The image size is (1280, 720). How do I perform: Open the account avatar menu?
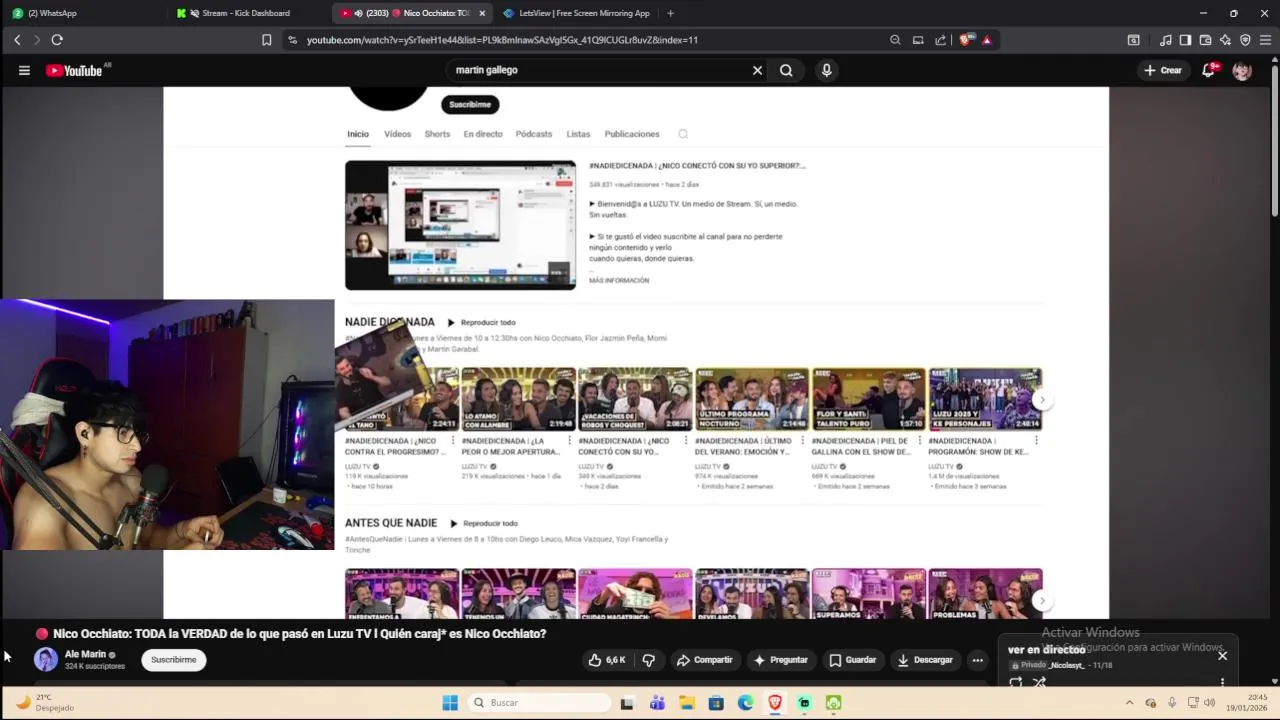coord(1242,70)
